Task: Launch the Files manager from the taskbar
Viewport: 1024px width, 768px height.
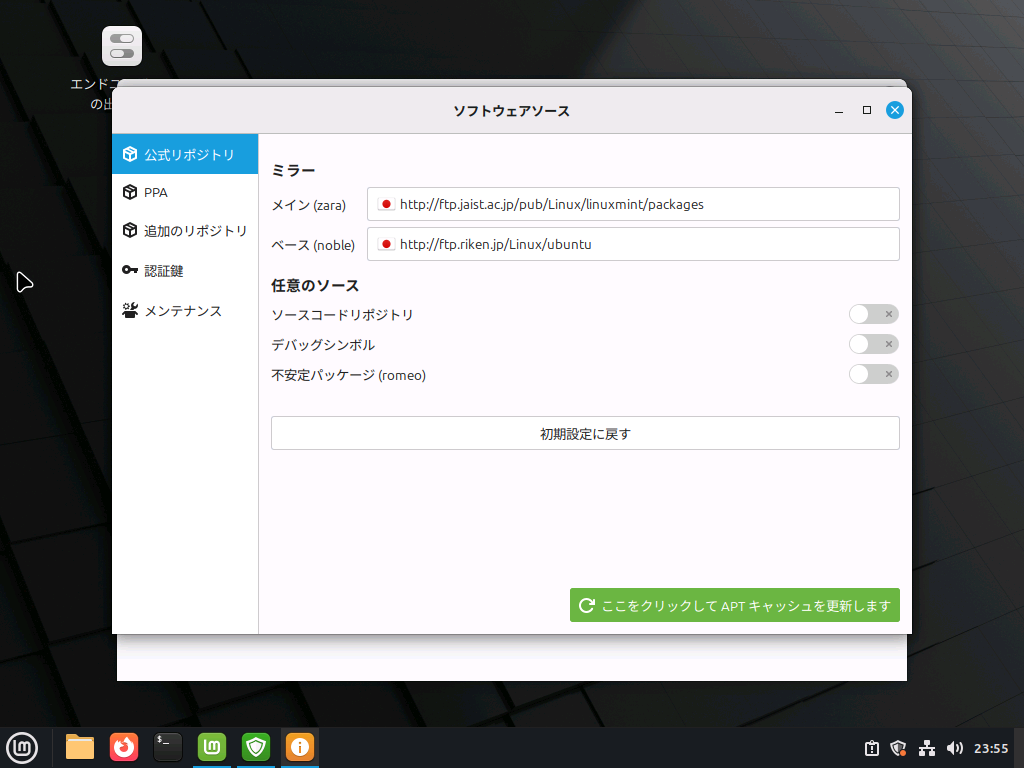Action: (80, 747)
